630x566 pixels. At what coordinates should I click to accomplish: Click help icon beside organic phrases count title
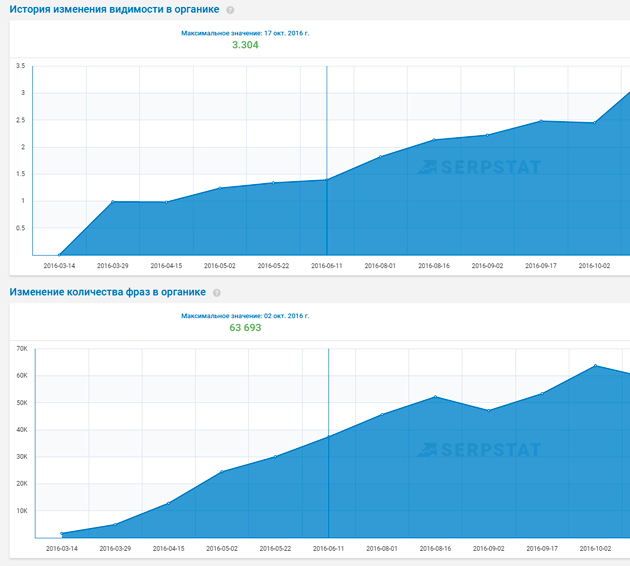pyautogui.click(x=216, y=293)
